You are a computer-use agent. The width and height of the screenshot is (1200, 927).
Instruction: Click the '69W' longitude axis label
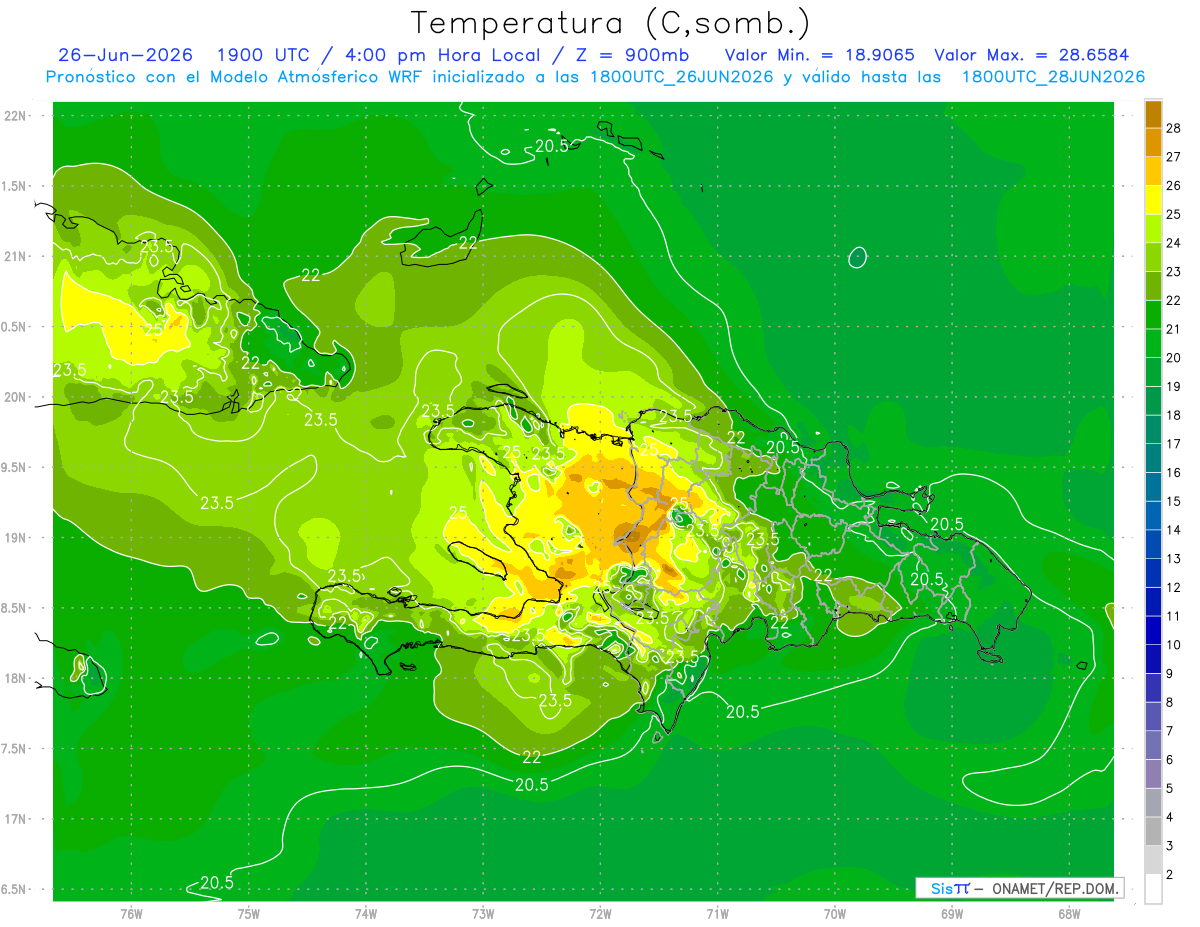(952, 913)
